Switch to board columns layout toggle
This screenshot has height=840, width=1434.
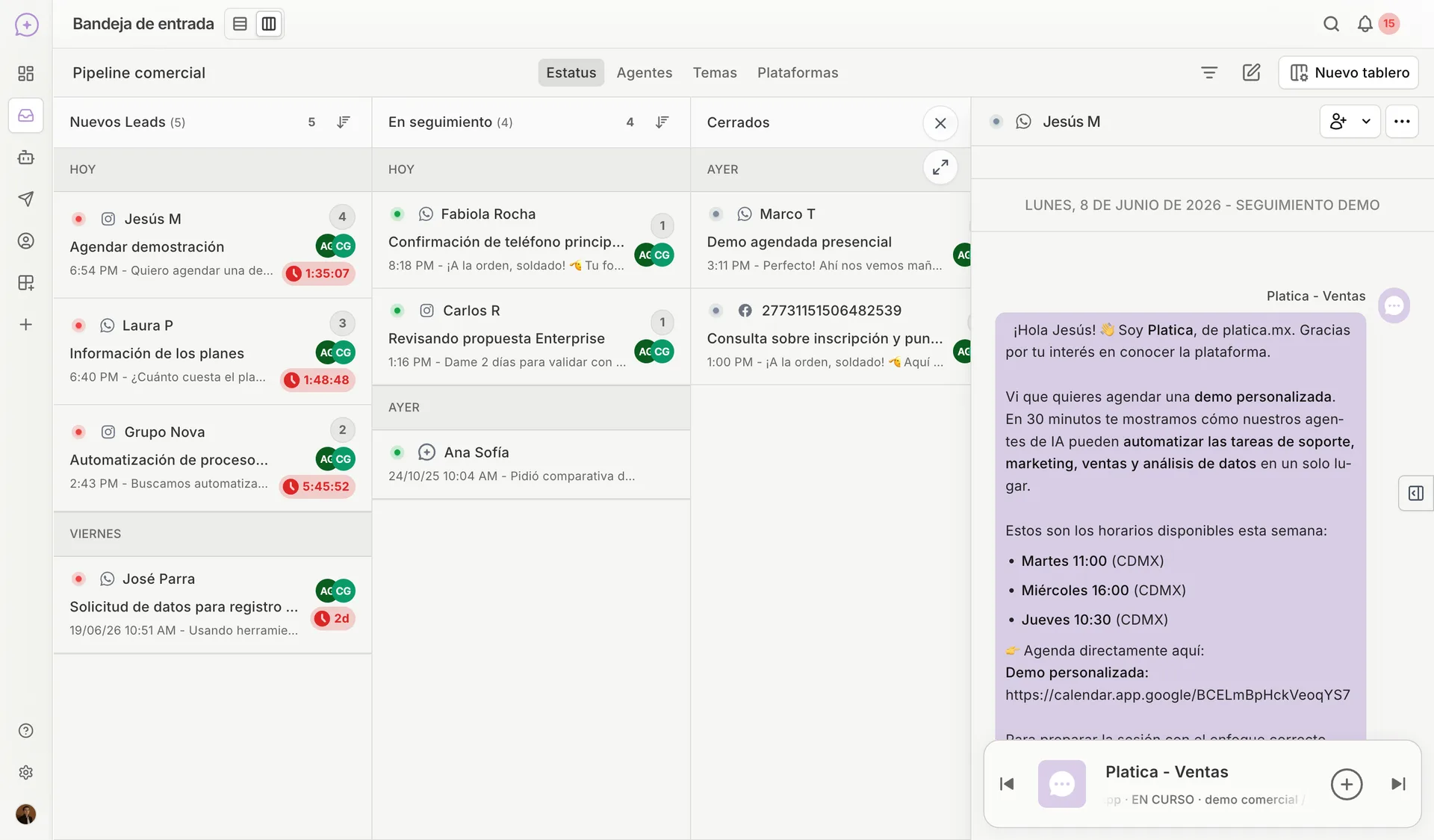(269, 24)
